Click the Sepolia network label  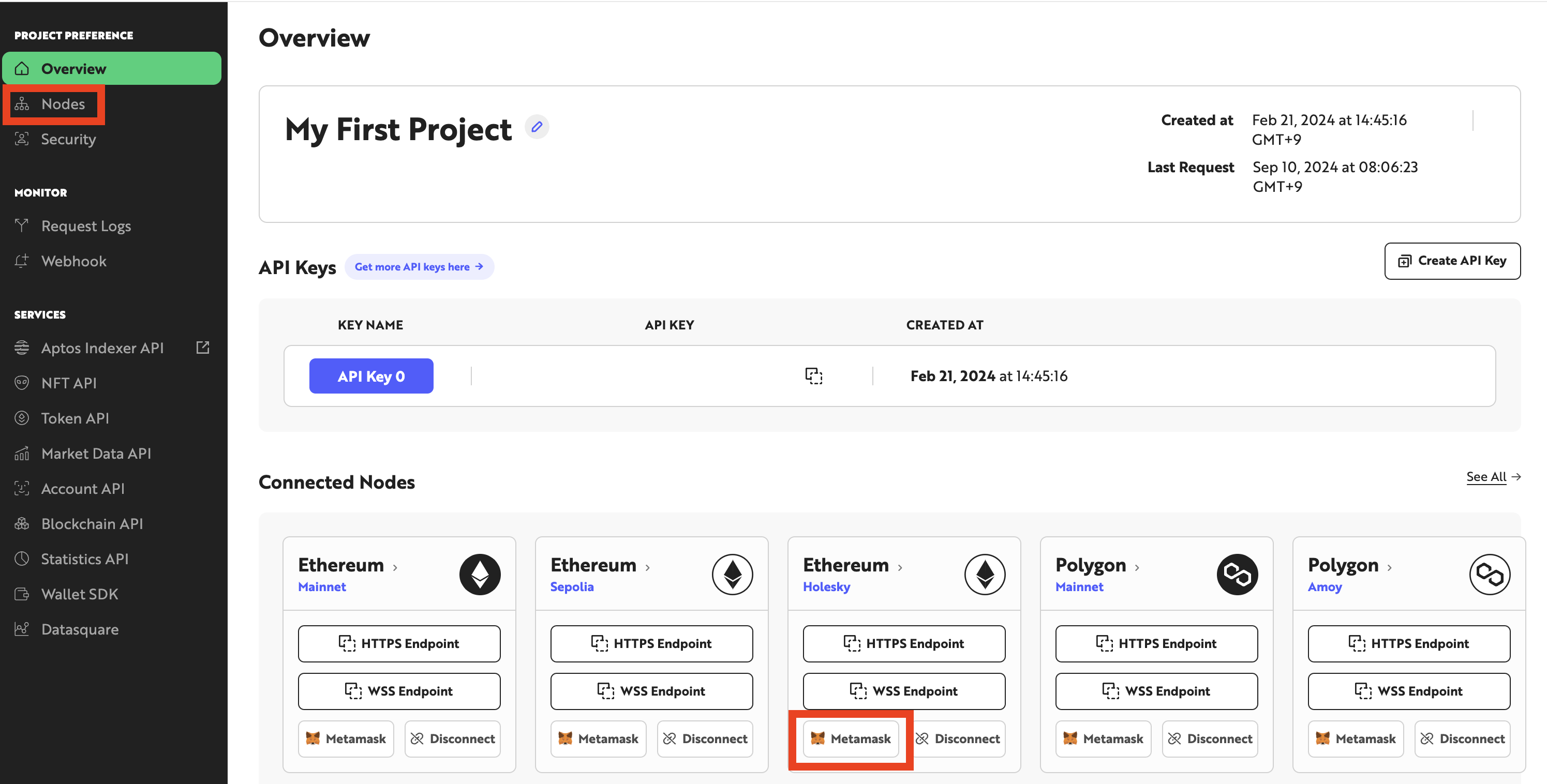coord(572,586)
